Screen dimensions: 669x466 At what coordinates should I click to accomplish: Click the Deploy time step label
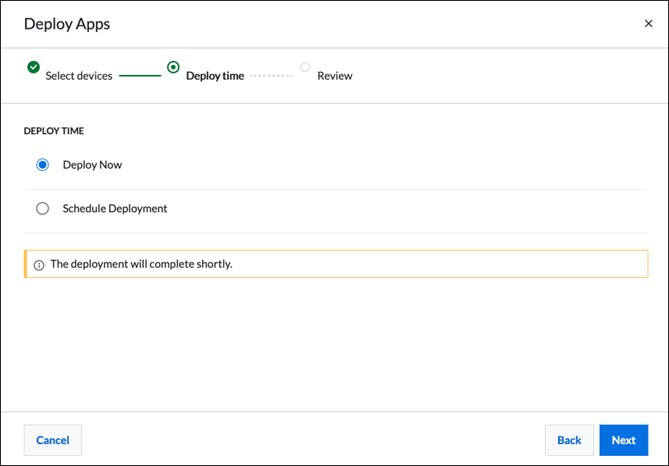pyautogui.click(x=215, y=76)
